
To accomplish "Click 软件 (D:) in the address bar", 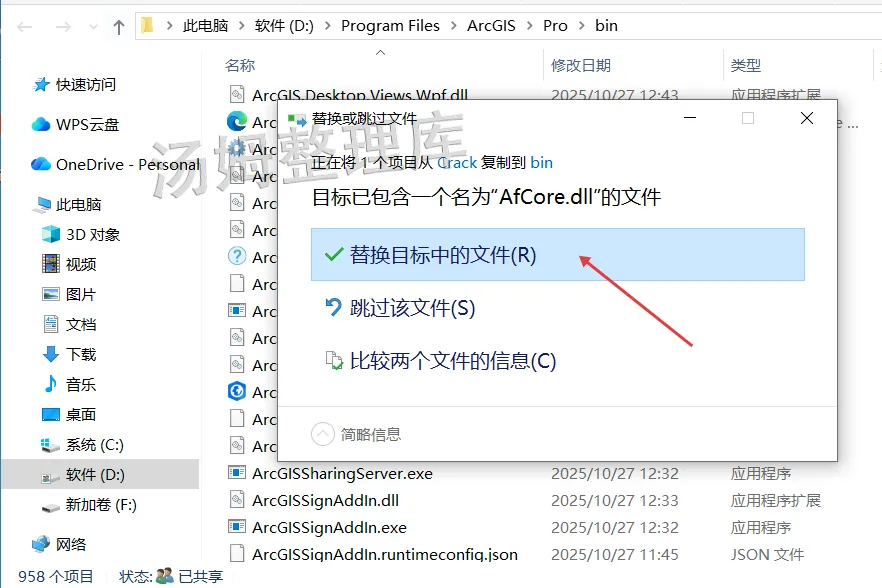I will [284, 26].
